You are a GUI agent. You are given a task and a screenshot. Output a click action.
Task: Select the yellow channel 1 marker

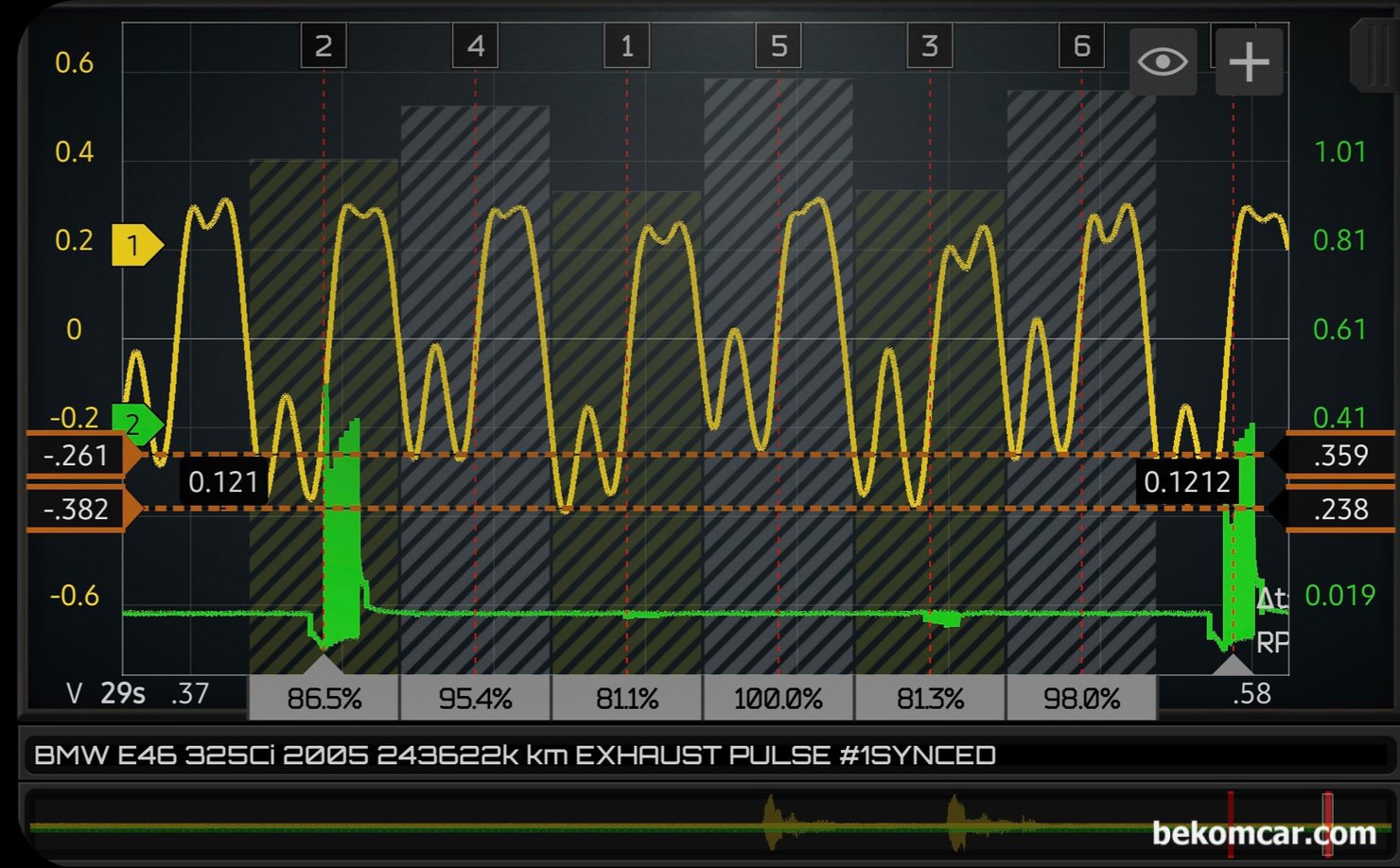click(134, 245)
